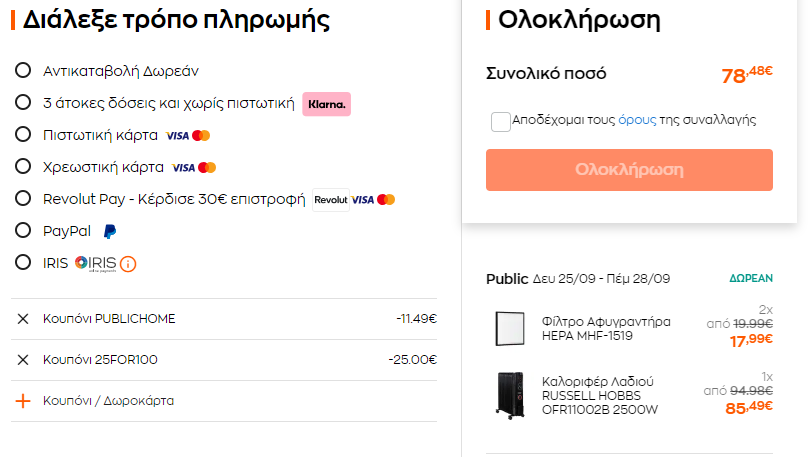812x457 pixels.
Task: Choose PayPal as payment method
Action: tap(23, 231)
